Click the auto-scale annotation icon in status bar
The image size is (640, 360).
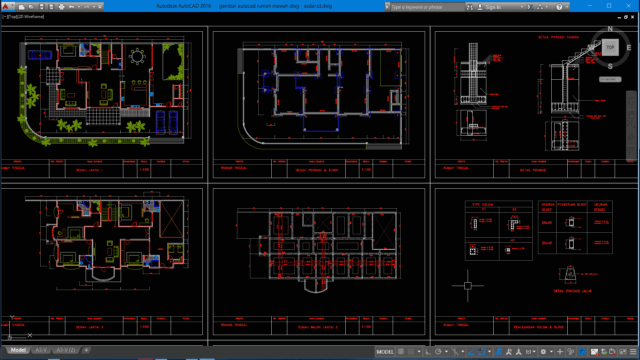pos(509,351)
